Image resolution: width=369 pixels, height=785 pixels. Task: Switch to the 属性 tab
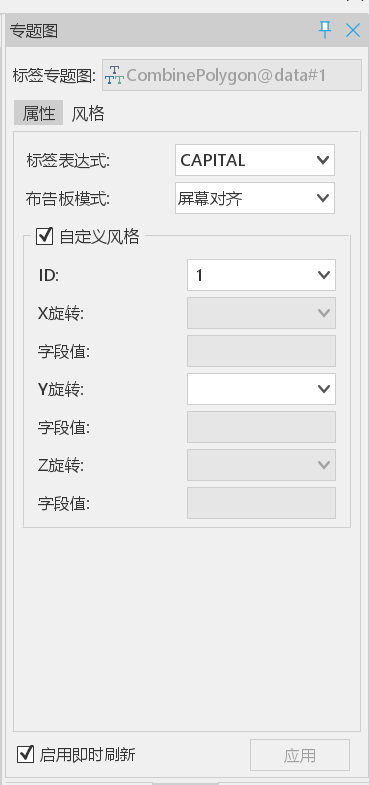pyautogui.click(x=39, y=113)
